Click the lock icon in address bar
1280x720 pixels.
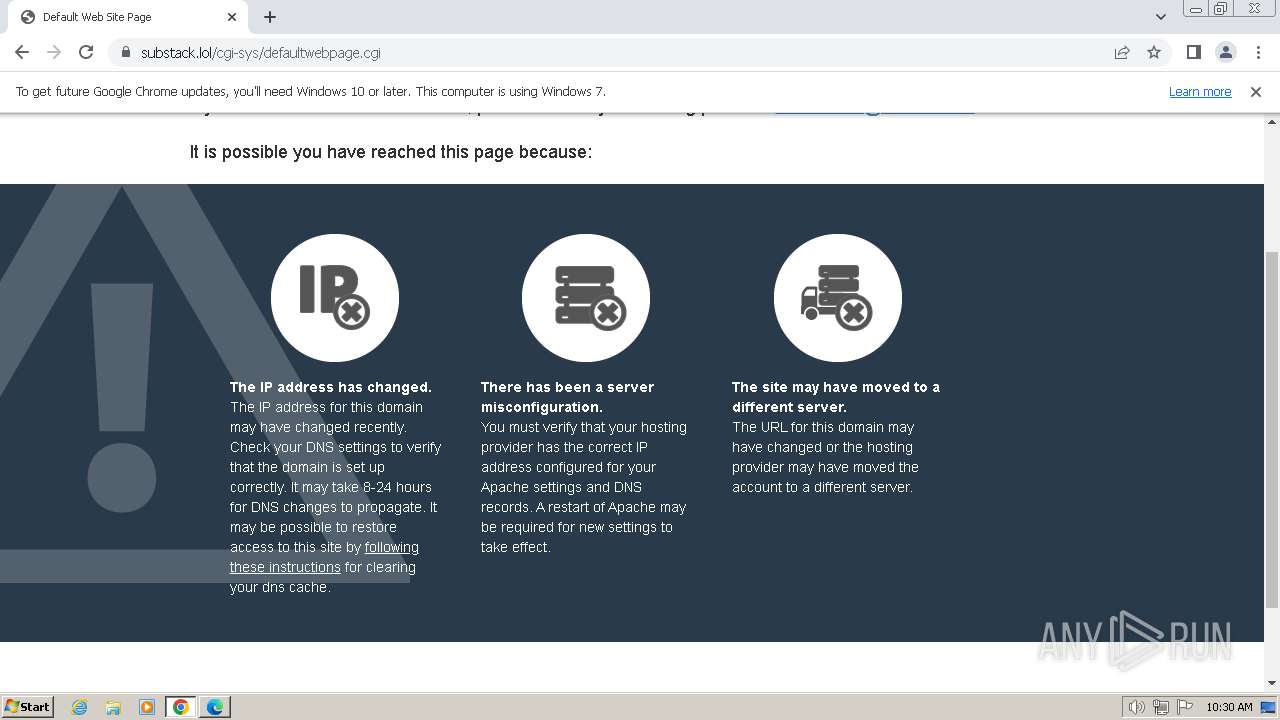click(125, 52)
